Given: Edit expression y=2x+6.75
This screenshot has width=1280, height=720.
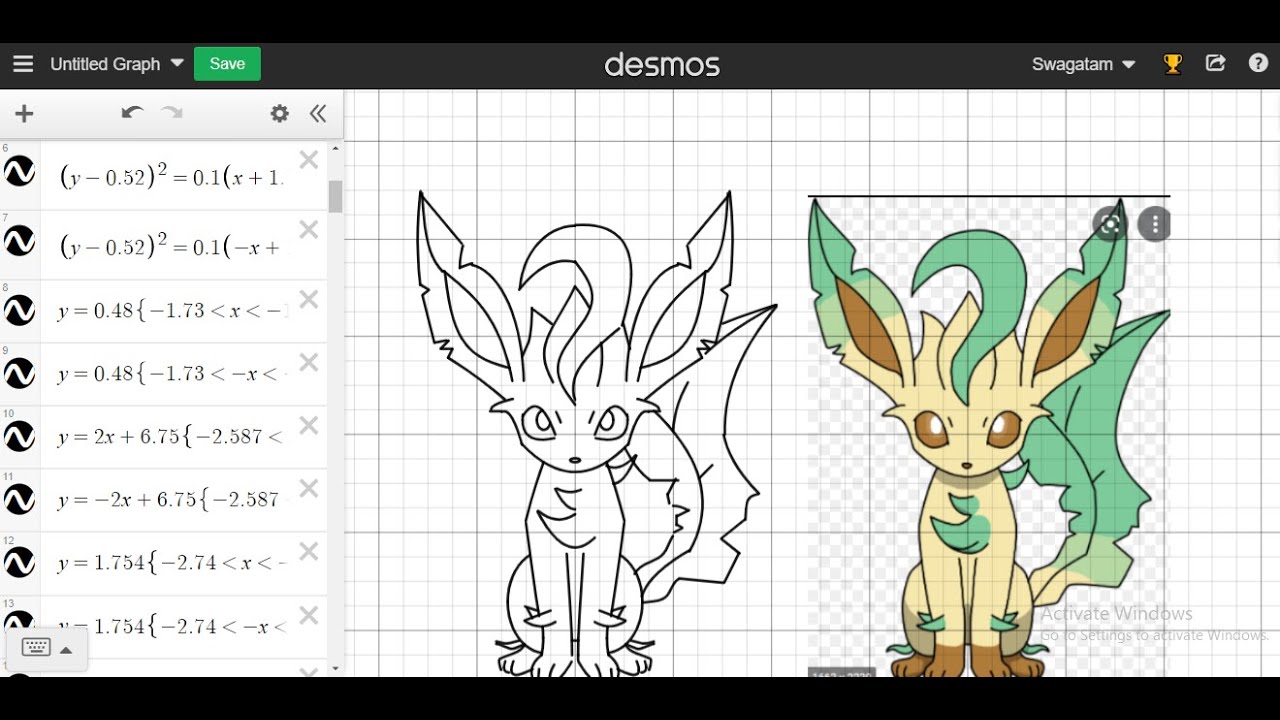Looking at the screenshot, I should tap(170, 437).
